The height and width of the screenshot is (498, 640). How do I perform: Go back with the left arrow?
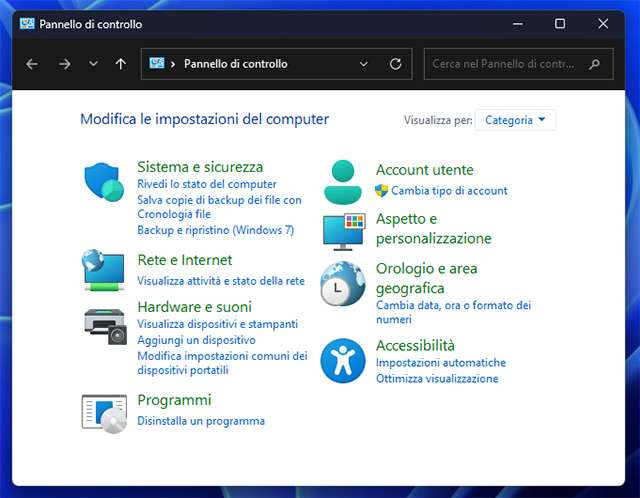click(32, 64)
